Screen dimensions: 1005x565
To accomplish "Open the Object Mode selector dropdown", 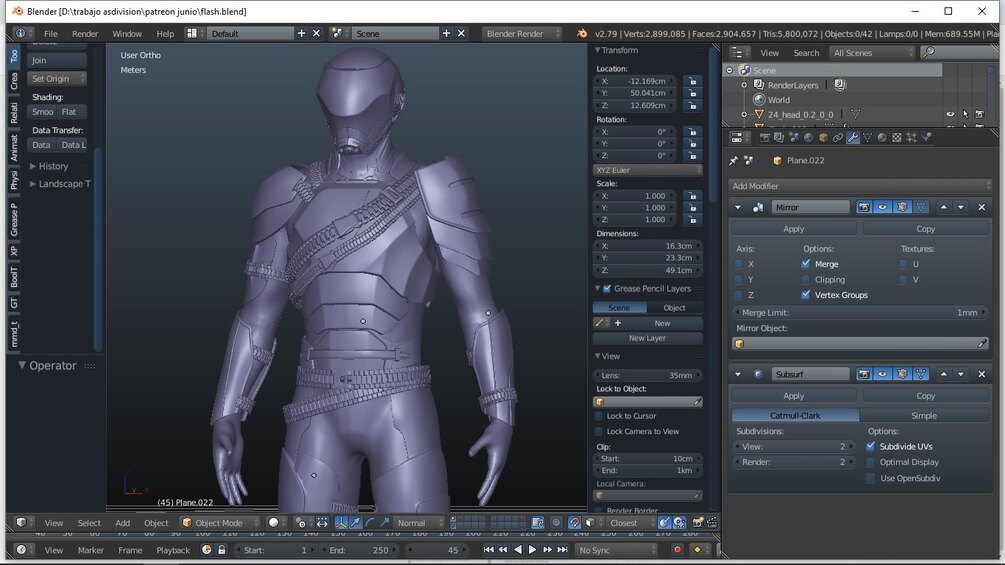I will pos(221,523).
